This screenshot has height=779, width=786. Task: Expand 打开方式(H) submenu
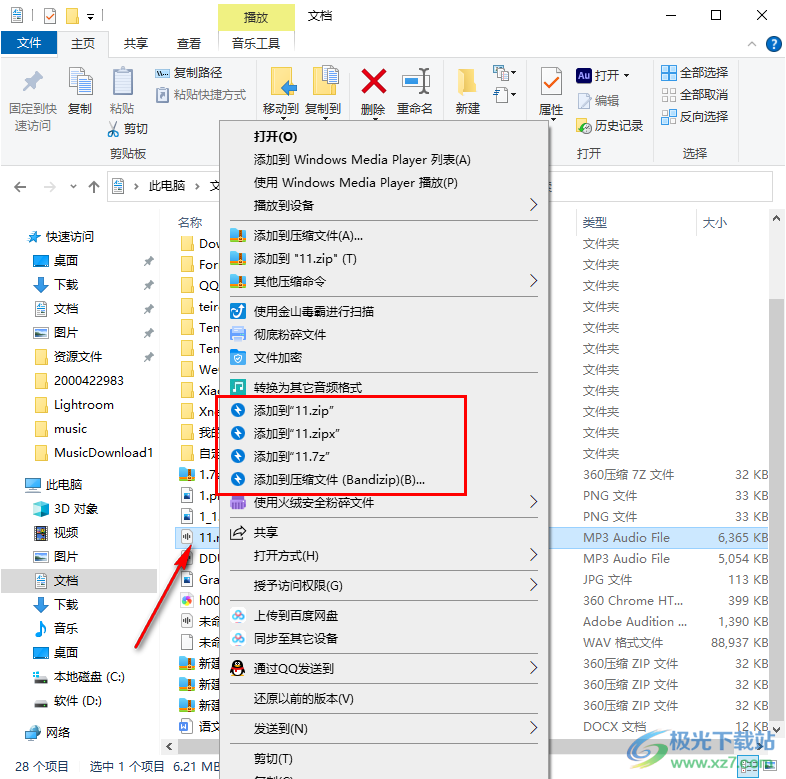click(x=383, y=555)
